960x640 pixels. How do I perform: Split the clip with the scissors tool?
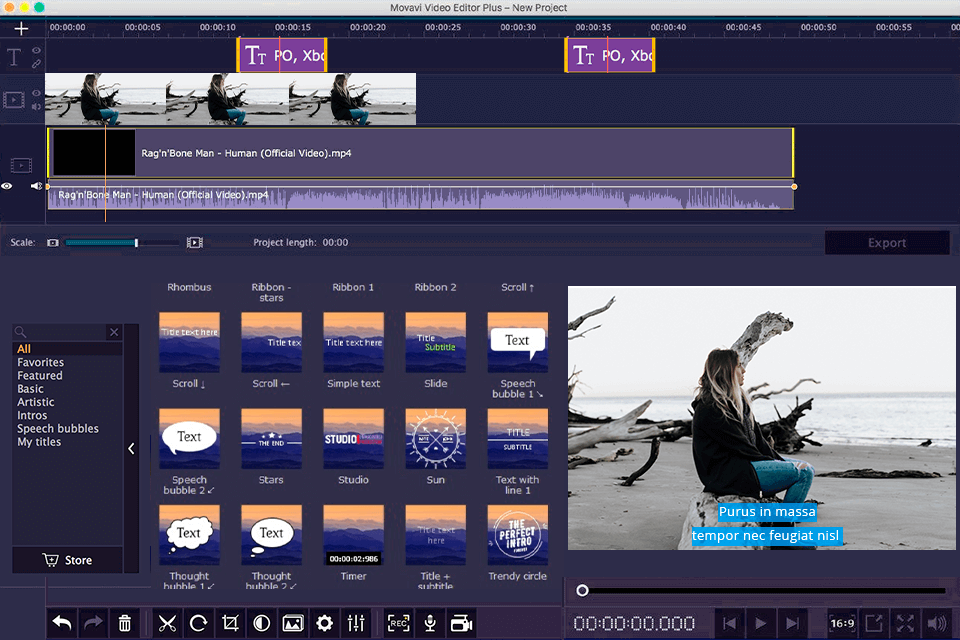pyautogui.click(x=167, y=623)
